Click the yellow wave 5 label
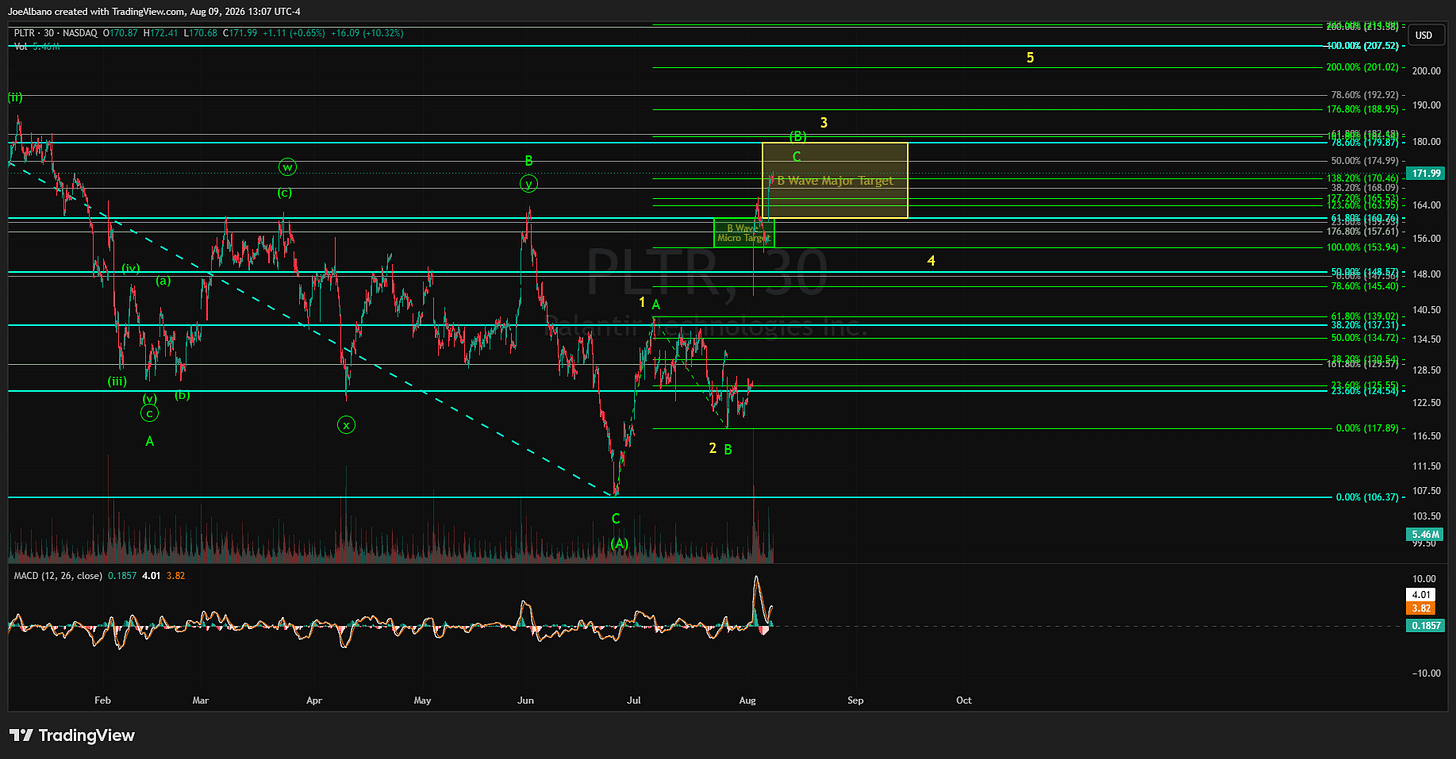 pyautogui.click(x=1030, y=57)
